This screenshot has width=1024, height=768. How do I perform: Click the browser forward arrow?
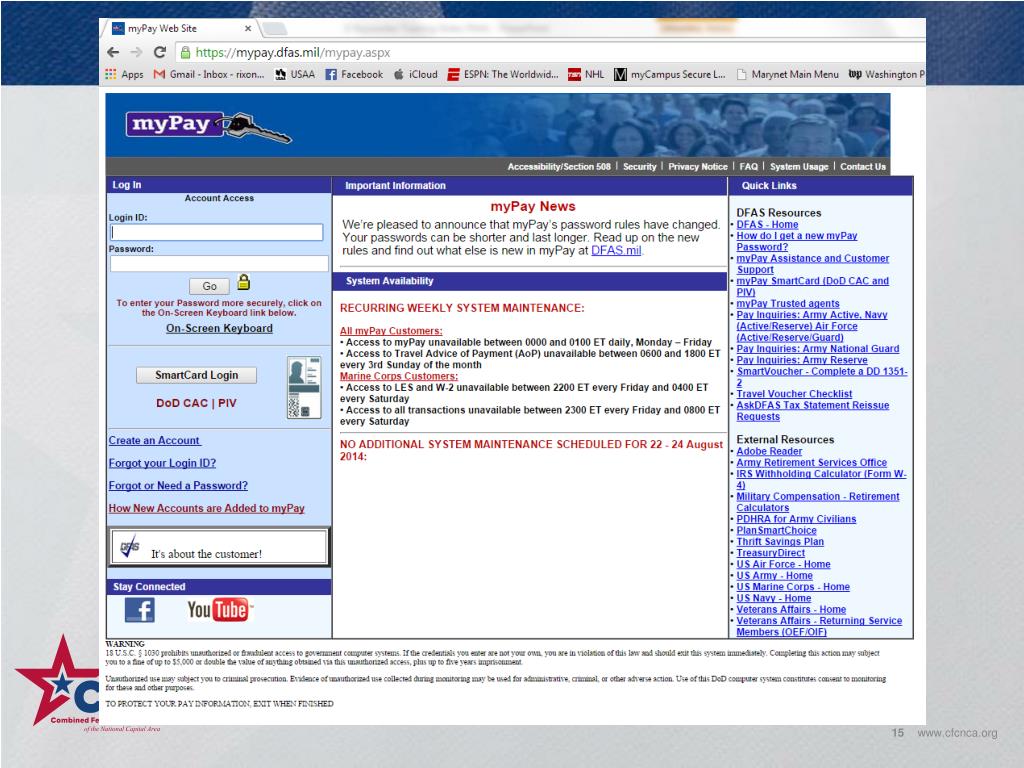pos(136,52)
